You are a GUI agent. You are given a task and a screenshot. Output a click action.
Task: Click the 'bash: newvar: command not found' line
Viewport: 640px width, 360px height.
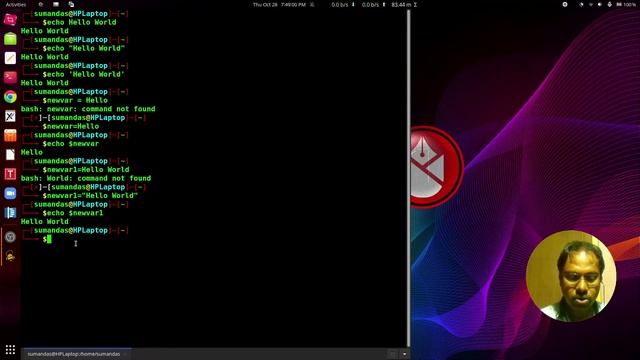pos(88,109)
